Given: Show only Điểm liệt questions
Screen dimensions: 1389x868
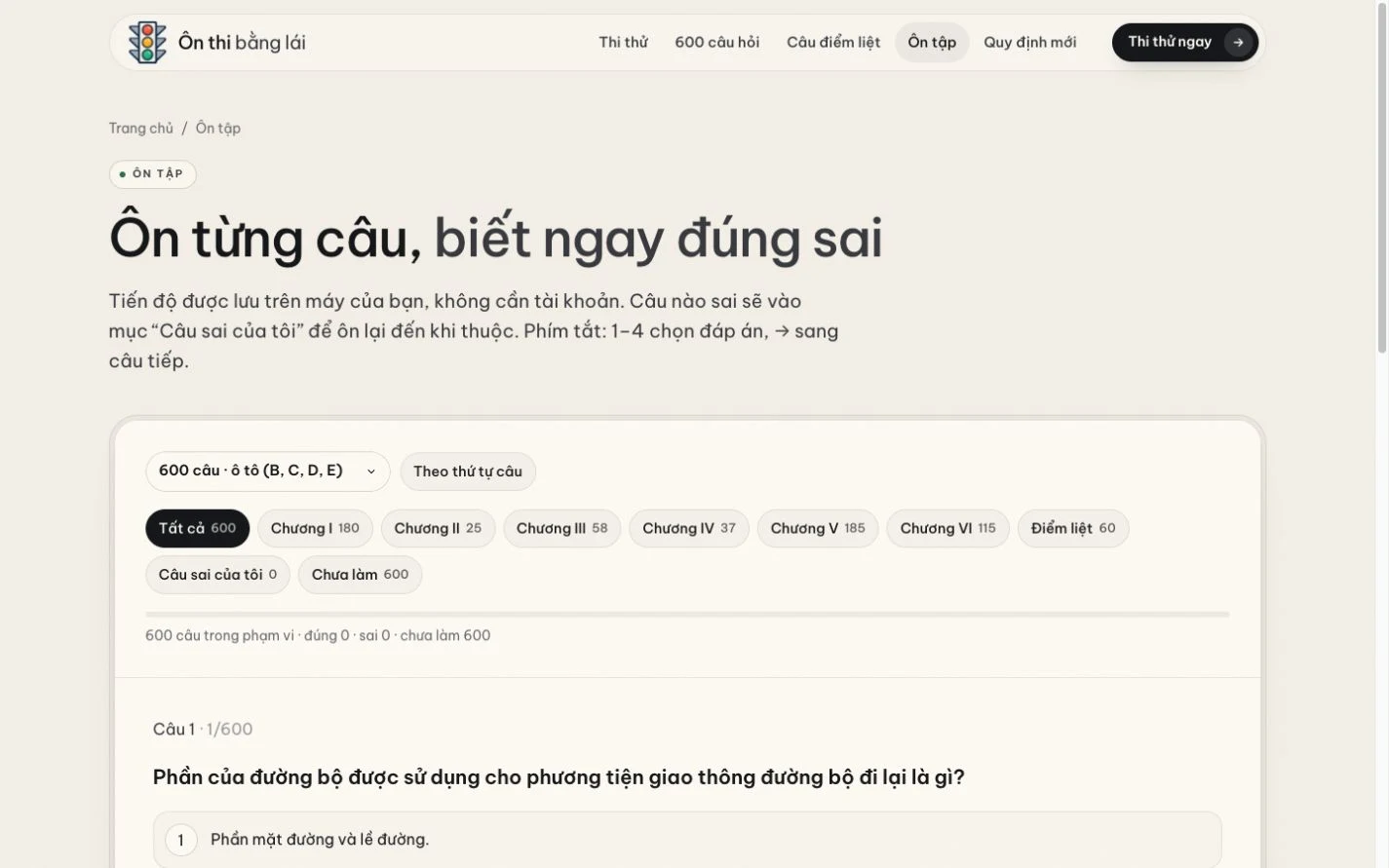Looking at the screenshot, I should coord(1073,528).
